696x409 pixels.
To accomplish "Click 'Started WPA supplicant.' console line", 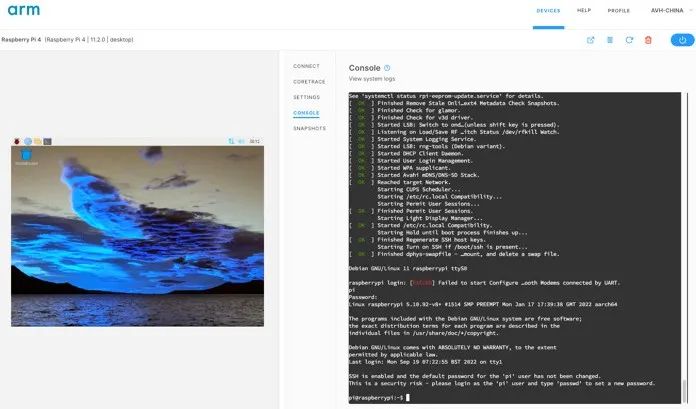I will click(413, 168).
